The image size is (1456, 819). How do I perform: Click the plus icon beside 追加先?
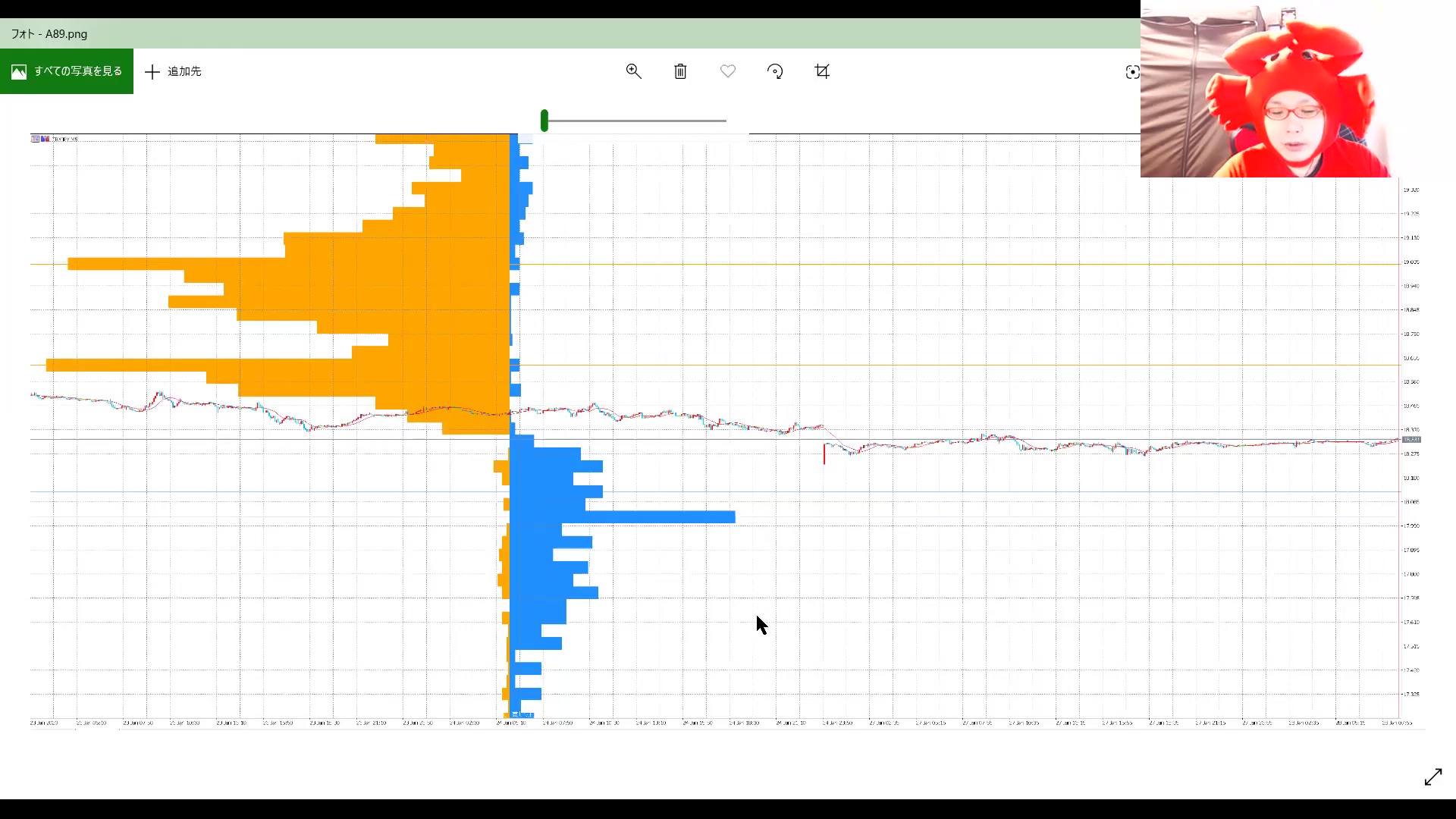click(152, 71)
